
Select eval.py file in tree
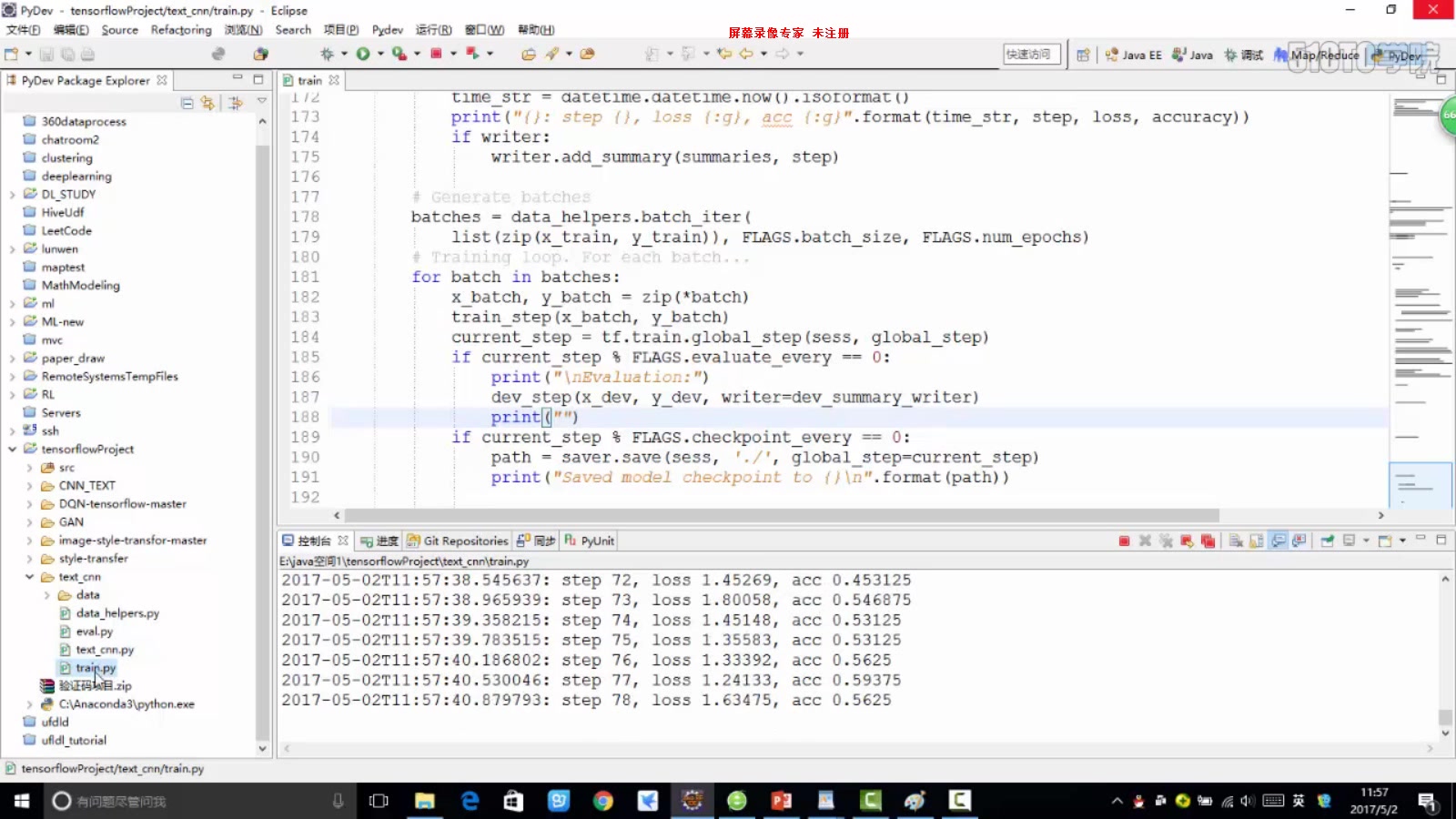click(95, 631)
